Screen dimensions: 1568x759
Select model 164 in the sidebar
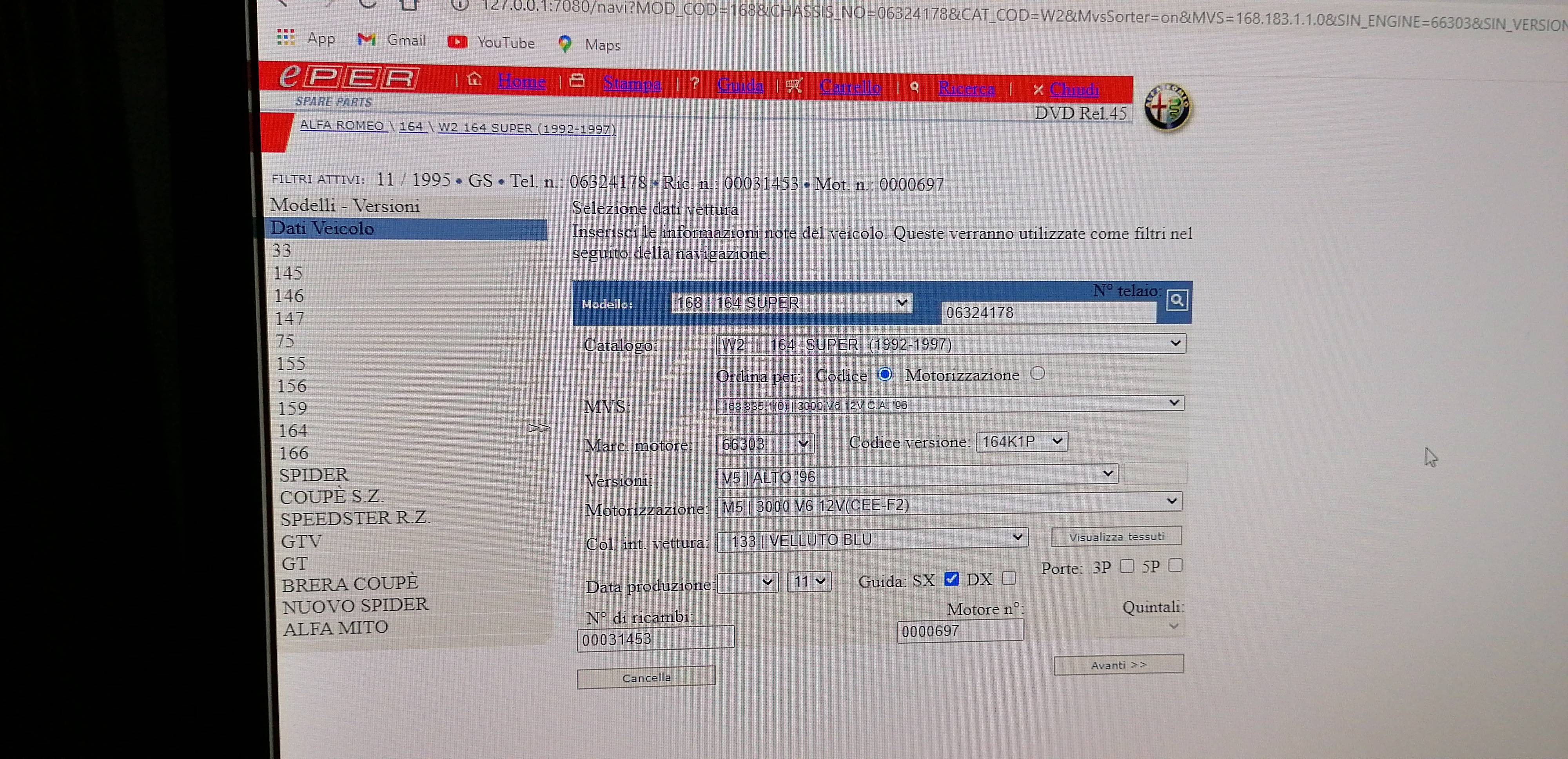pos(293,431)
